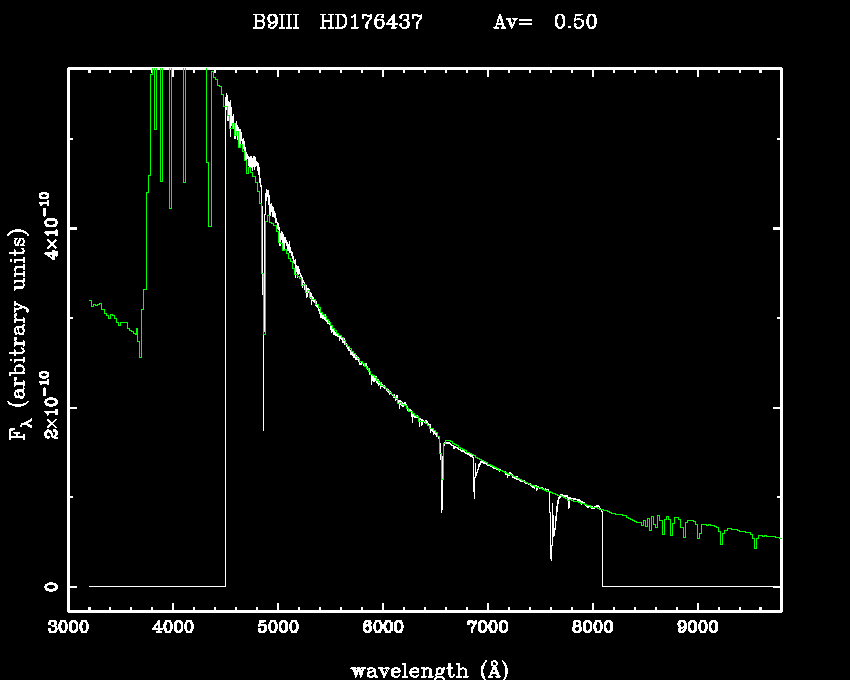This screenshot has width=850, height=680.
Task: Click the 4000 x-axis tick label
Action: tap(173, 629)
